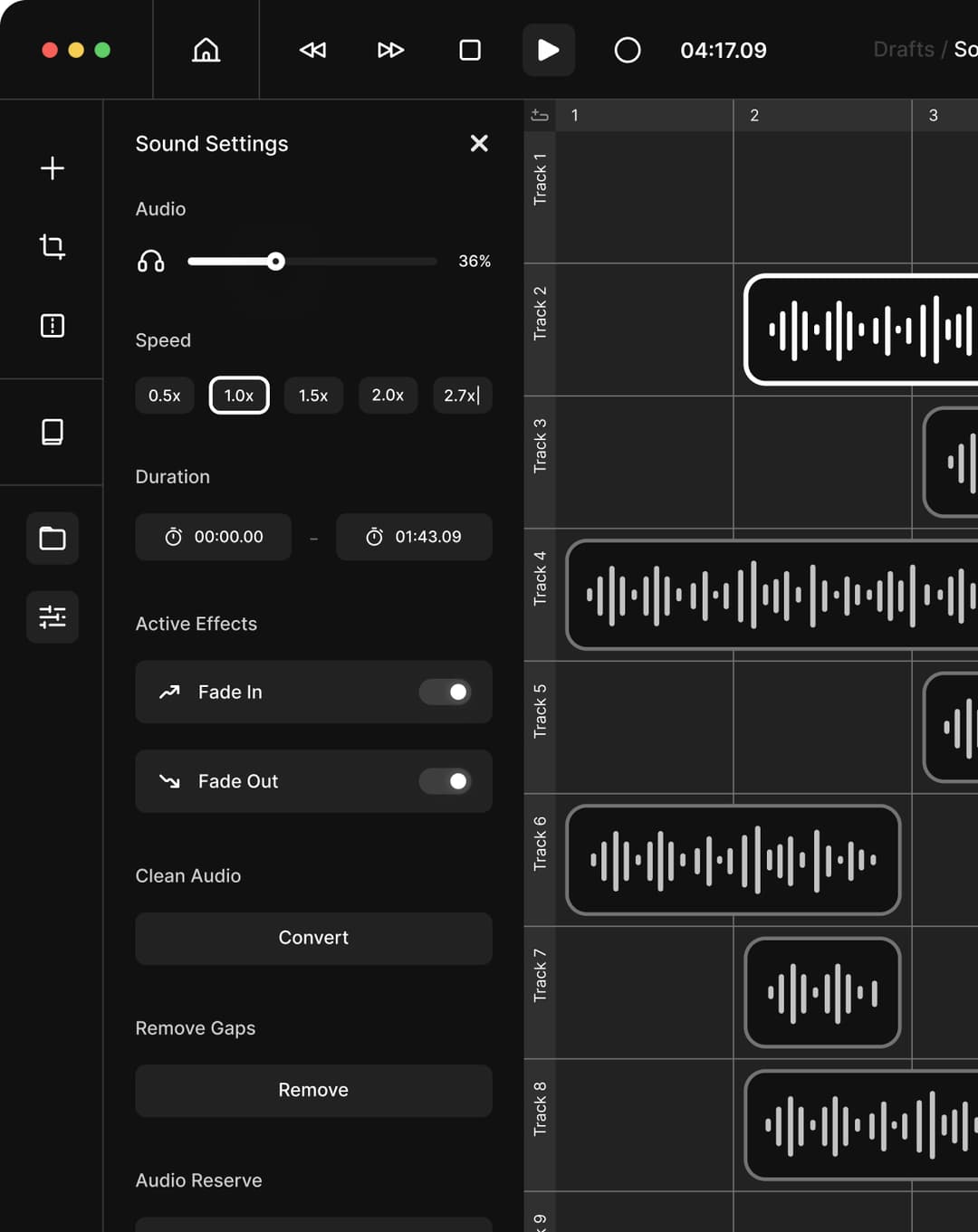Screen dimensions: 978x1232
Task: Click timeline marker 3 in the ruler
Action: point(934,115)
